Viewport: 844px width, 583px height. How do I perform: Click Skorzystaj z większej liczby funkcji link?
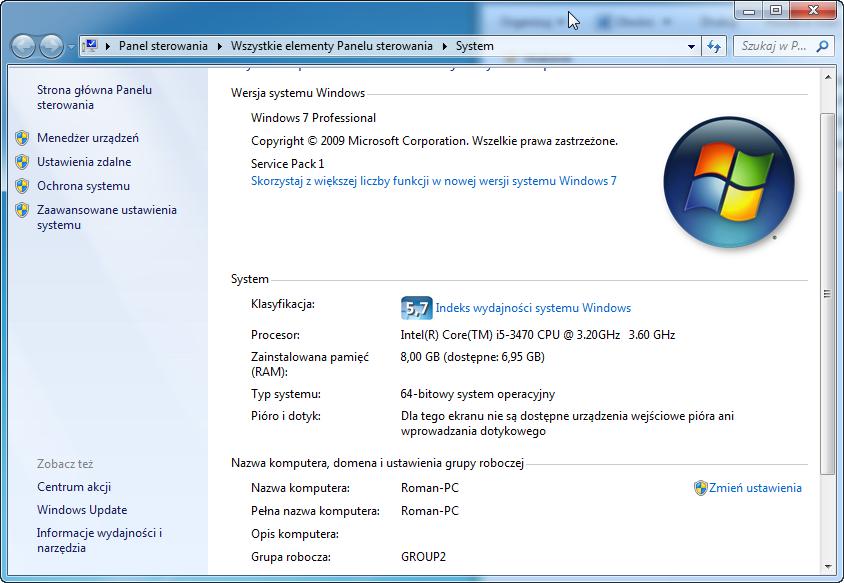(434, 181)
